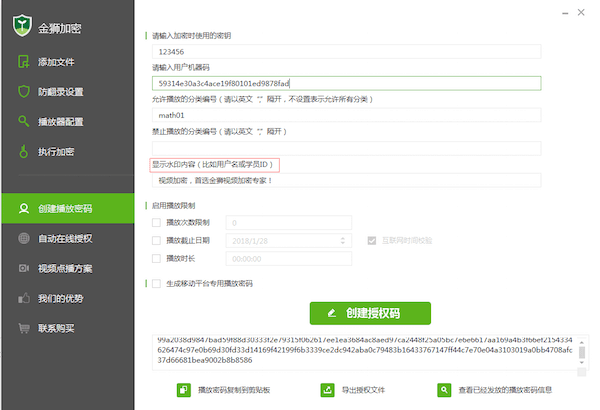Click the export authorization file icon

(x=328, y=390)
